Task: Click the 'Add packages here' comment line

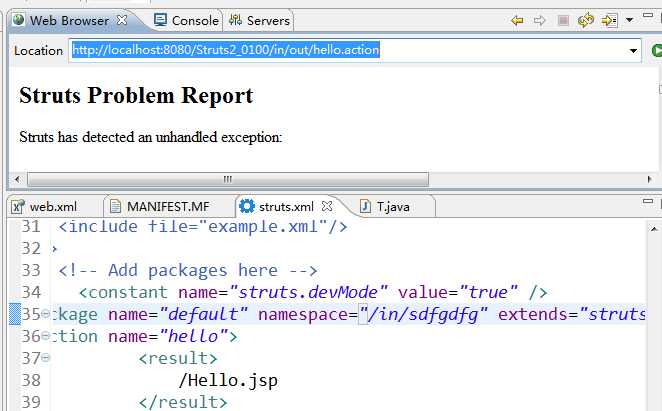Action: (x=188, y=270)
